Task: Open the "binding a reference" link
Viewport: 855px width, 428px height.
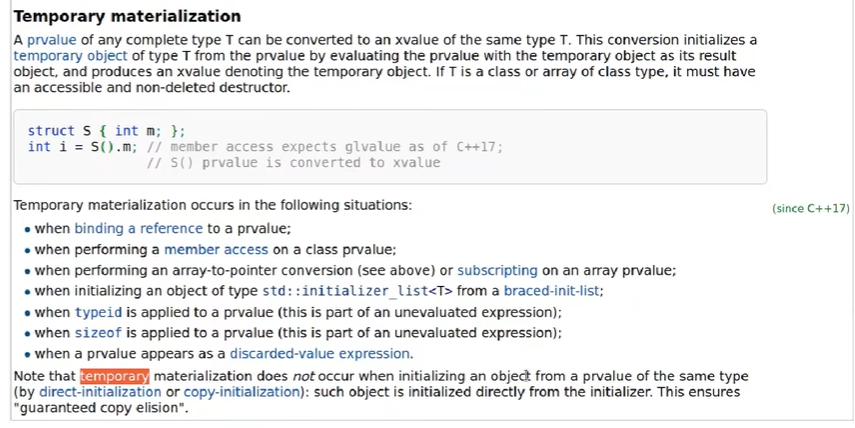Action: tap(138, 229)
